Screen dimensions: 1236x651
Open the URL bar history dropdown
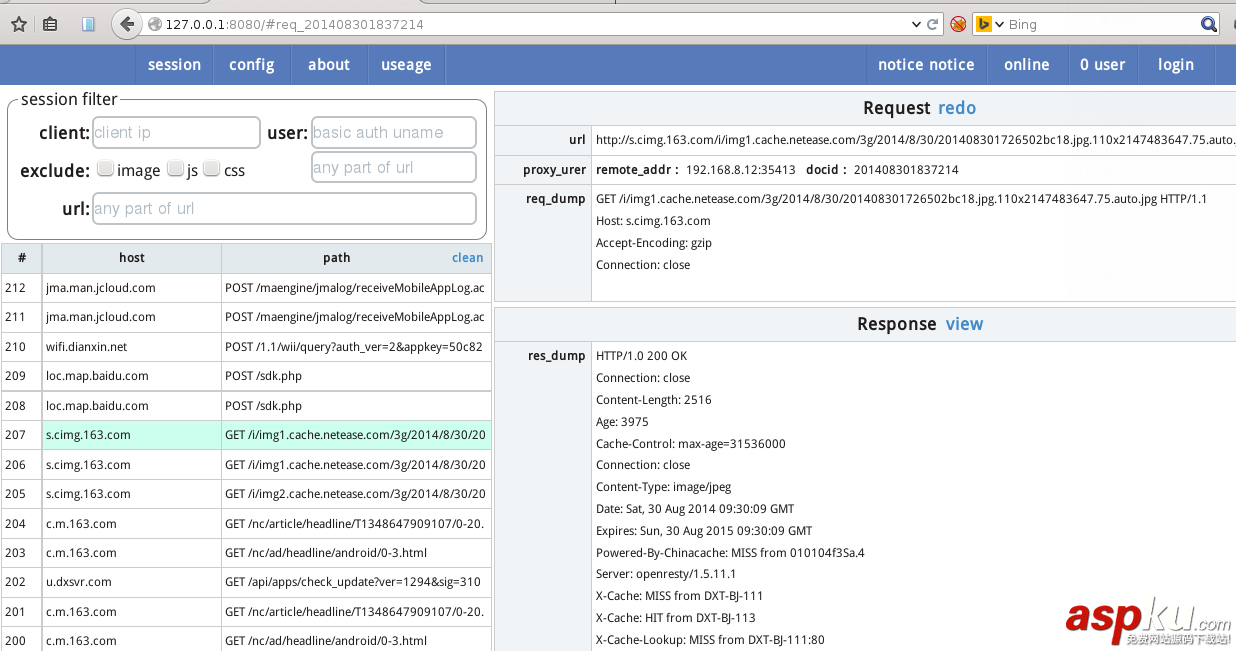pyautogui.click(x=917, y=24)
